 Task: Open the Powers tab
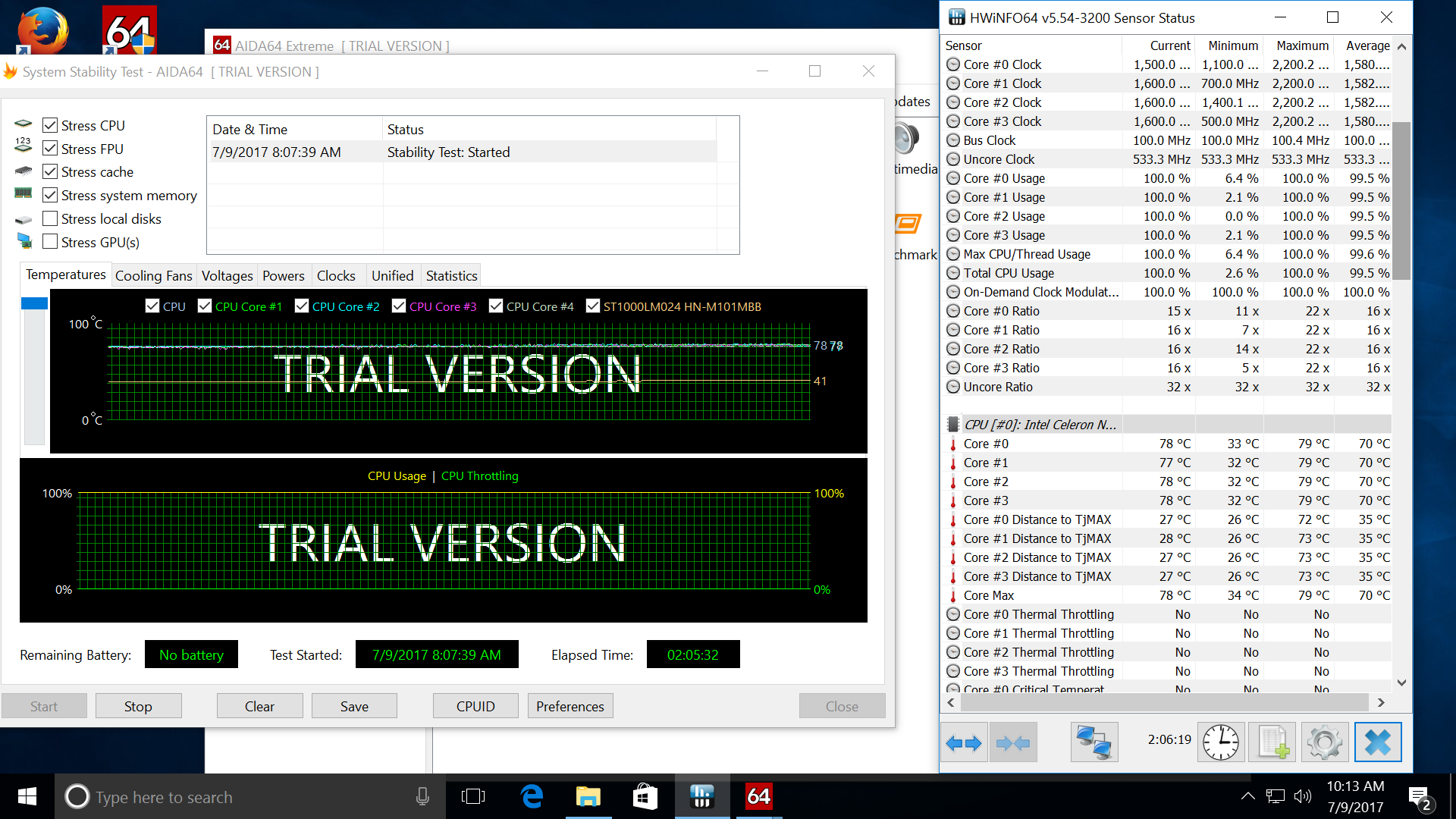point(284,276)
